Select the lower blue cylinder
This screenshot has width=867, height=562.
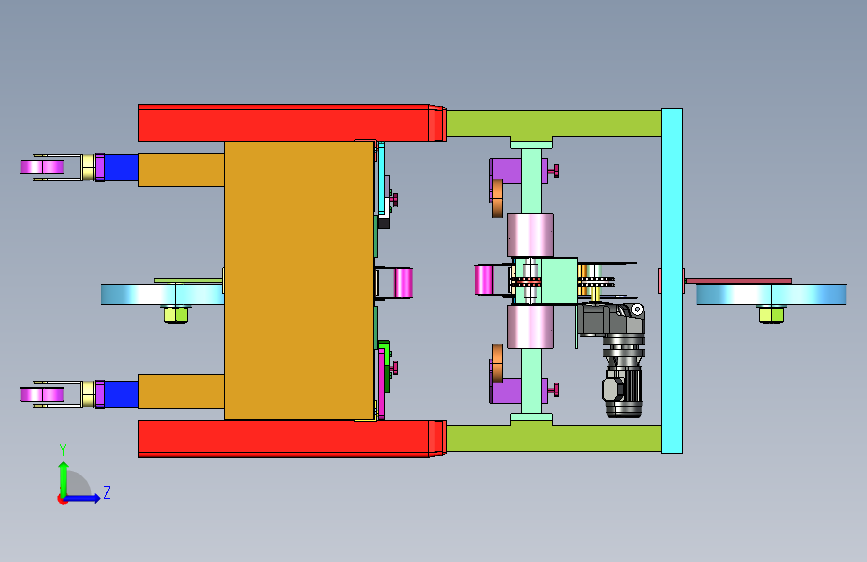121,394
